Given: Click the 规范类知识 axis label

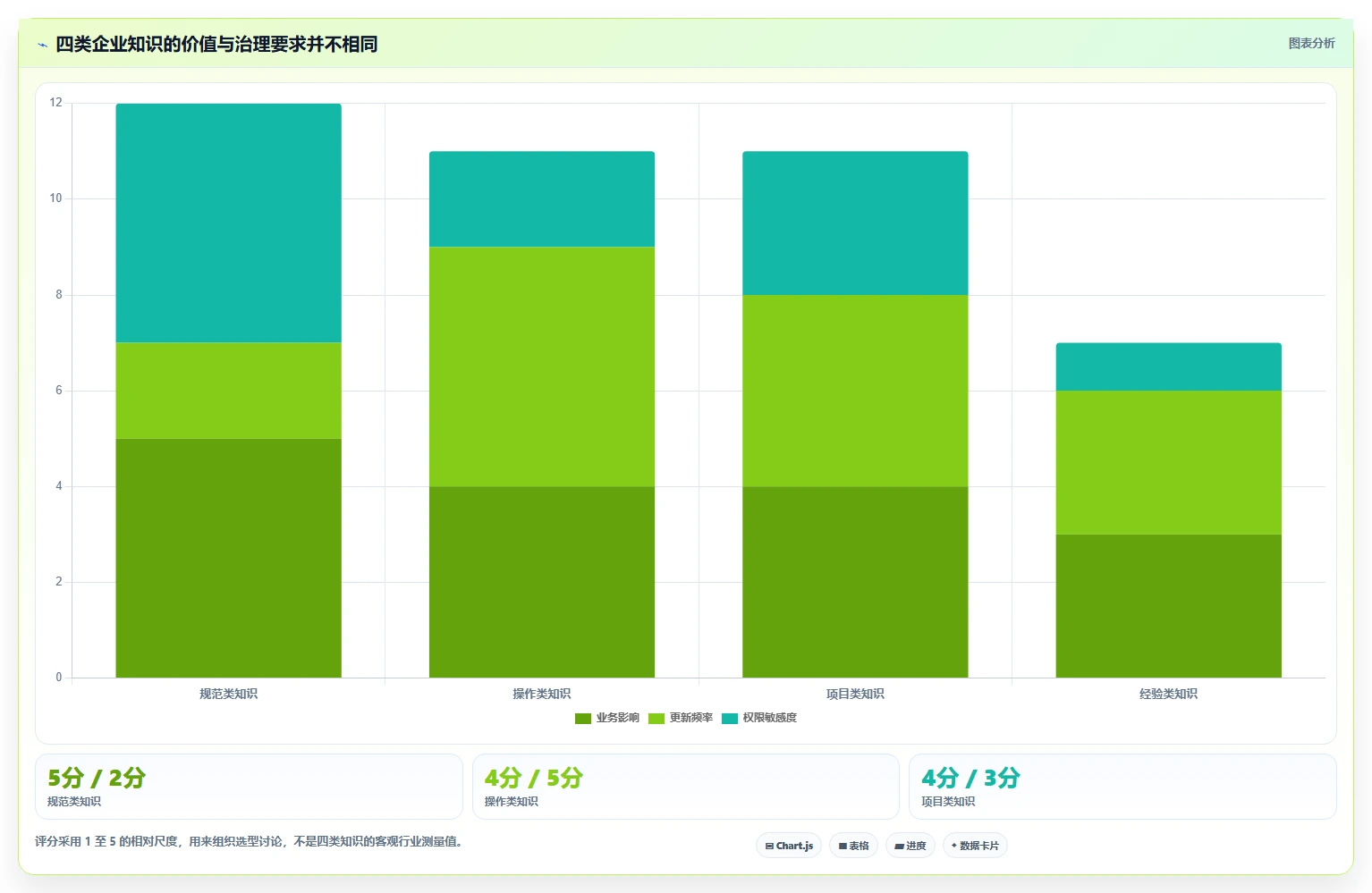Looking at the screenshot, I should tap(228, 694).
